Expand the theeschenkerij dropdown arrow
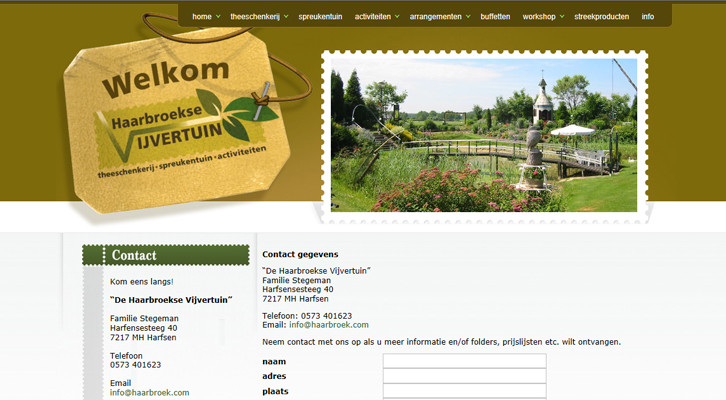Viewport: 726px width, 400px height. click(x=286, y=17)
